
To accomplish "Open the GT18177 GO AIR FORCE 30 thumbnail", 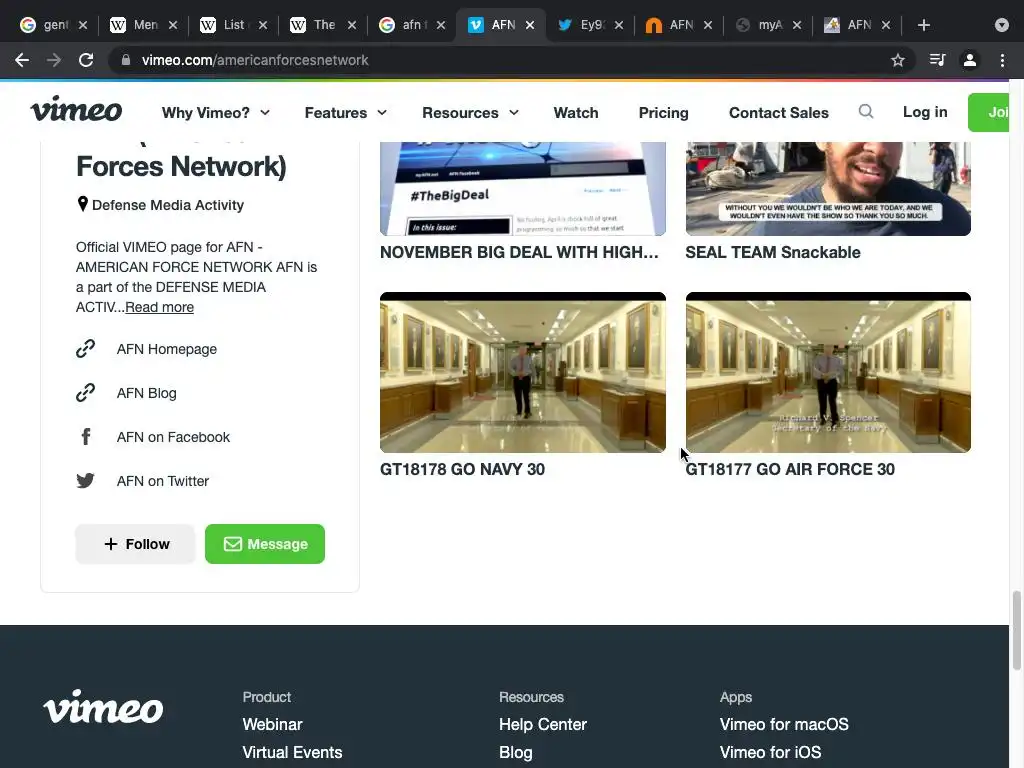I will (828, 372).
